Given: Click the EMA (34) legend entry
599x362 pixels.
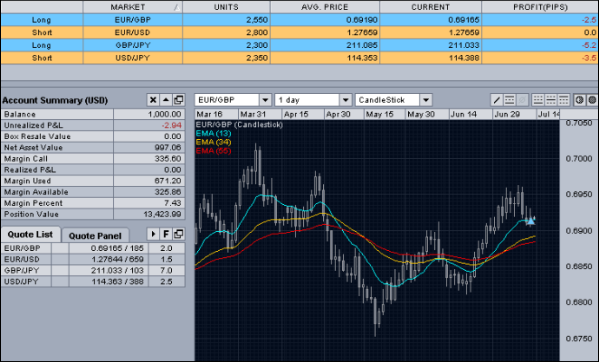Looking at the screenshot, I should coord(213,142).
